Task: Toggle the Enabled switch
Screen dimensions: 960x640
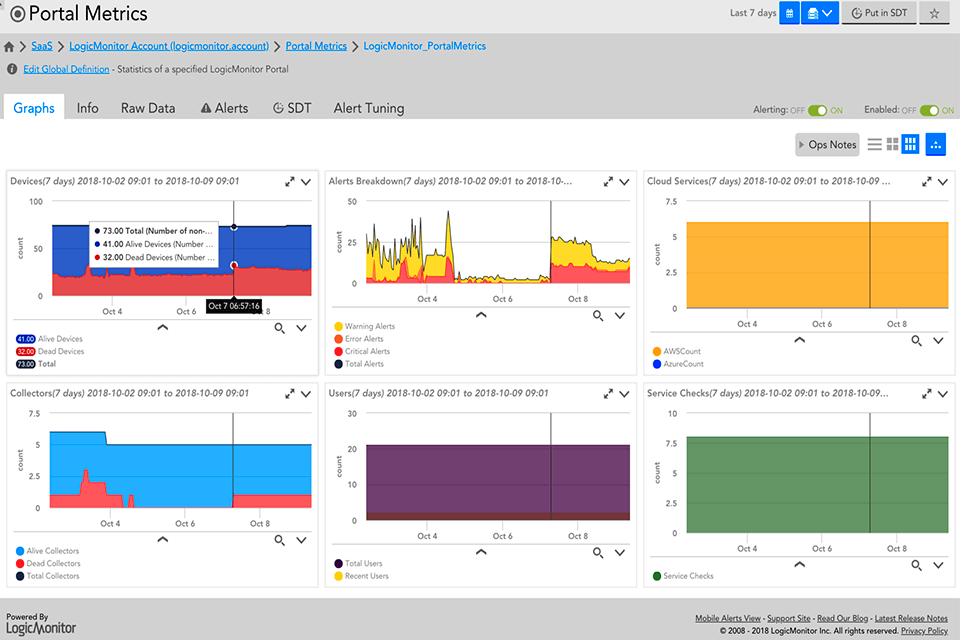Action: (x=929, y=110)
